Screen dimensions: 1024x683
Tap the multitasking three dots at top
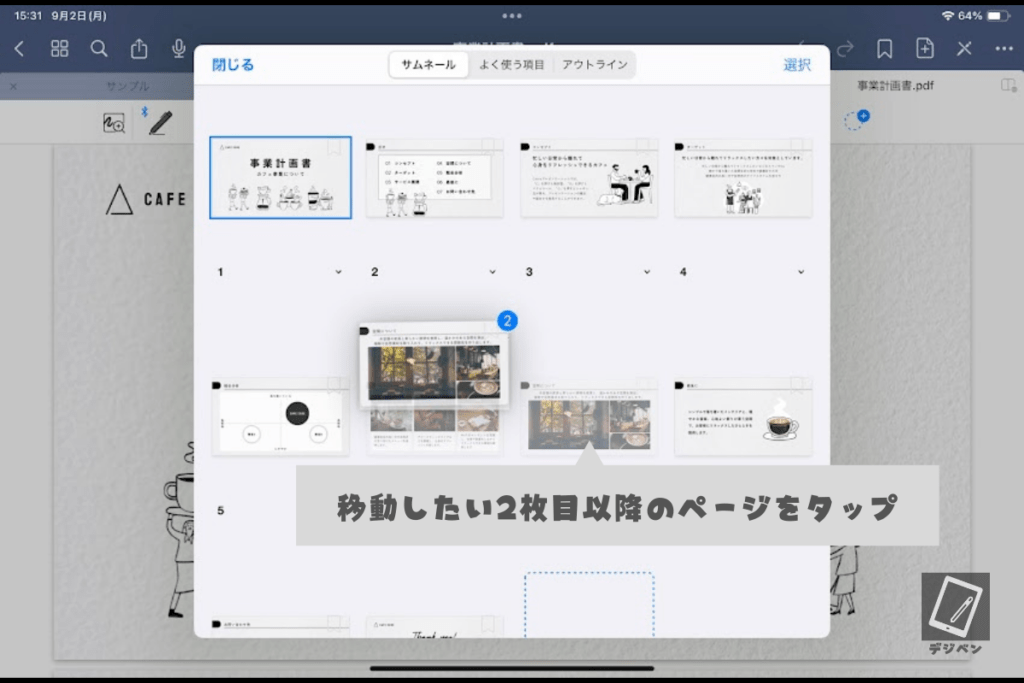click(512, 16)
